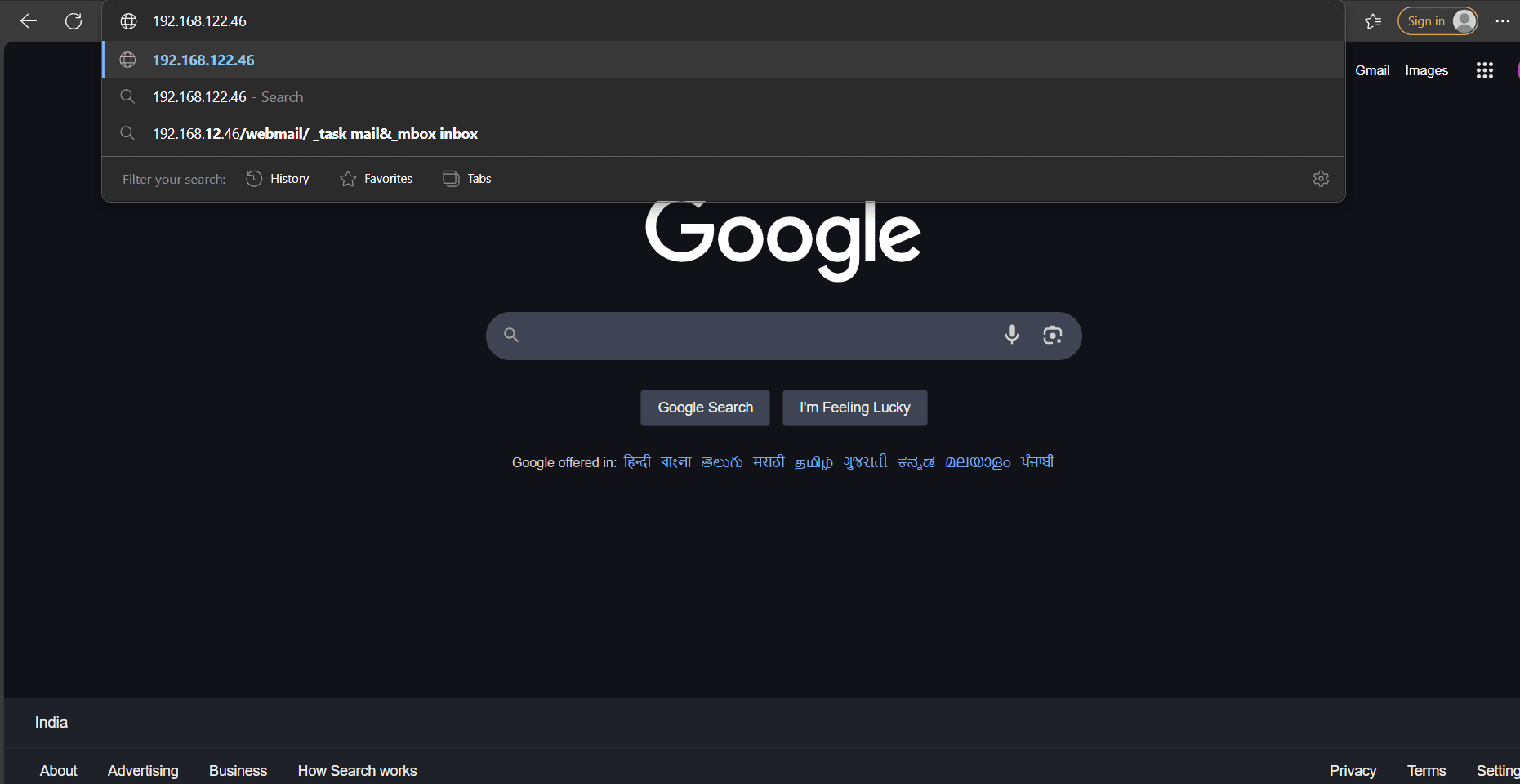Search by image with the camera lens icon
This screenshot has height=784, width=1520.
click(1053, 335)
